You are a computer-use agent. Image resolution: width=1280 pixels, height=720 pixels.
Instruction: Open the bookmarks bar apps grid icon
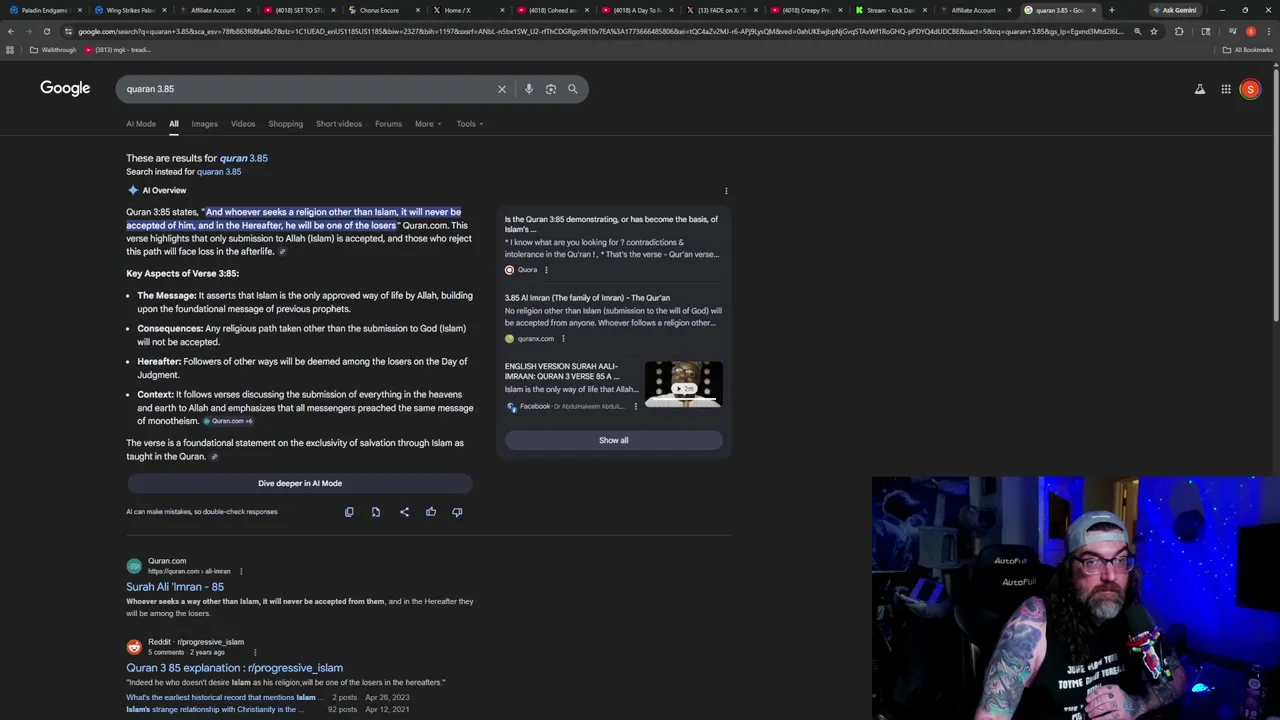tap(10, 50)
